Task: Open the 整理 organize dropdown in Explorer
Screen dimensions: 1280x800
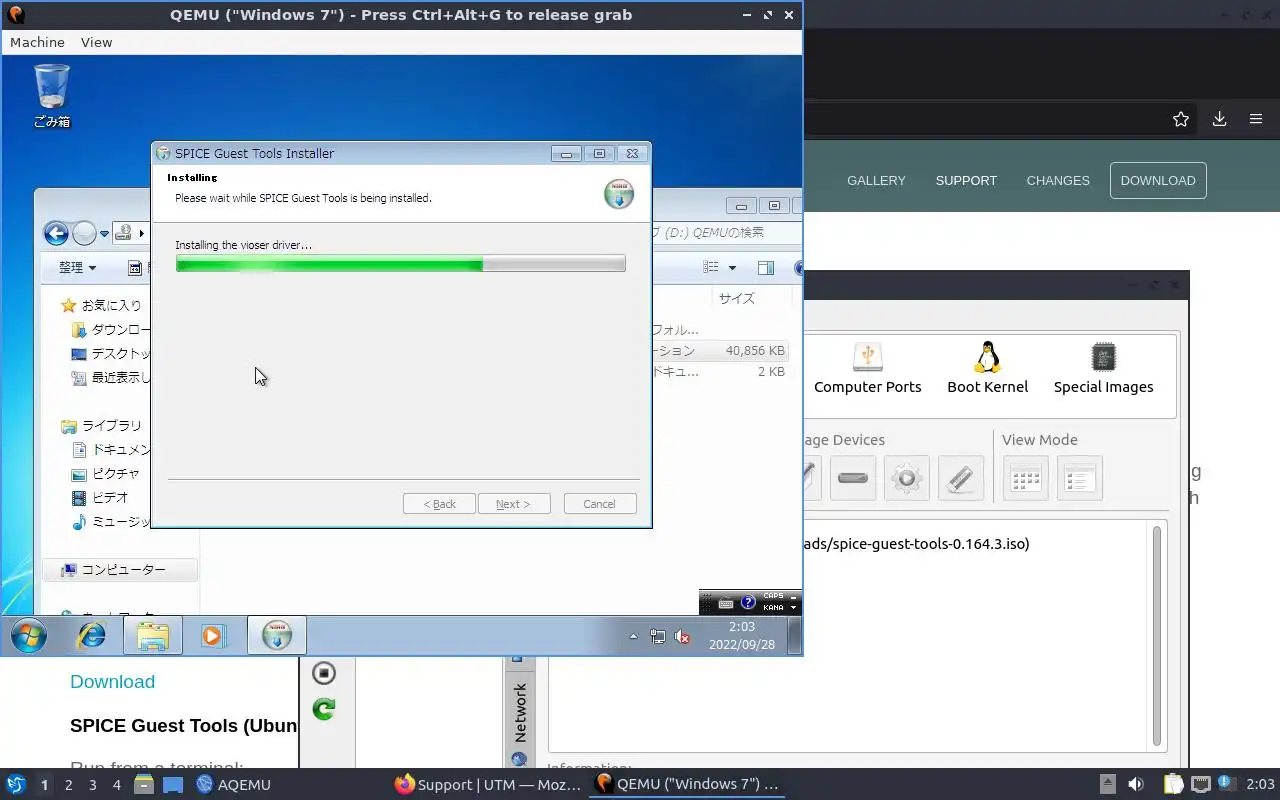Action: pos(77,267)
